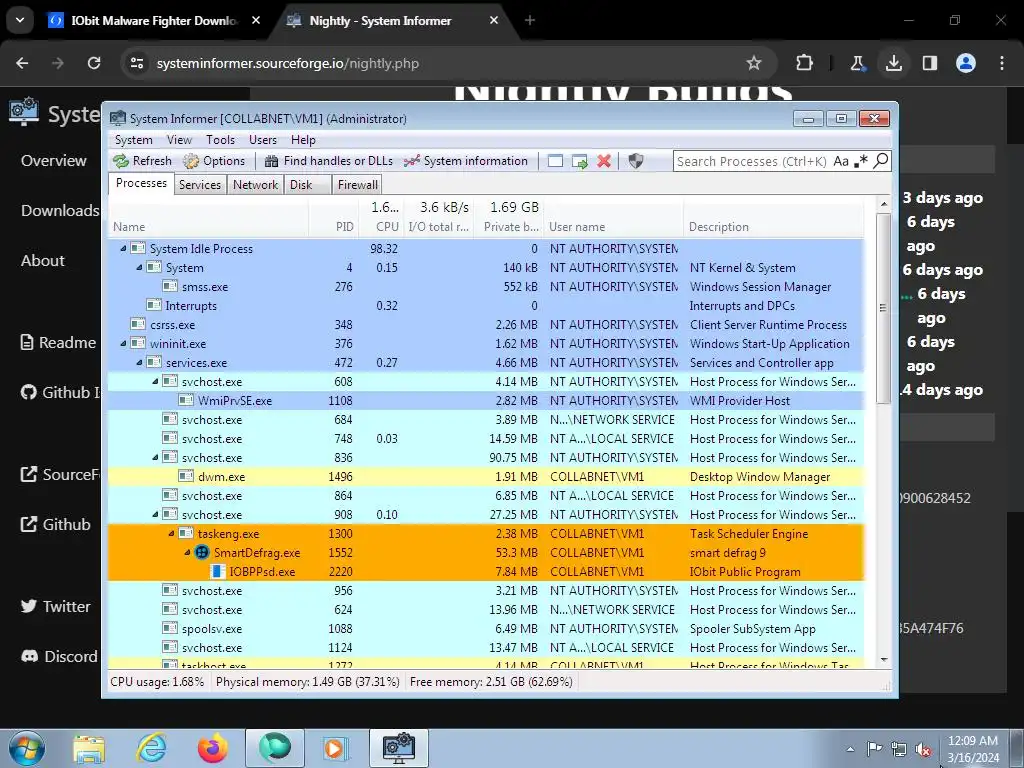
Task: Open the Help menu
Action: click(303, 140)
